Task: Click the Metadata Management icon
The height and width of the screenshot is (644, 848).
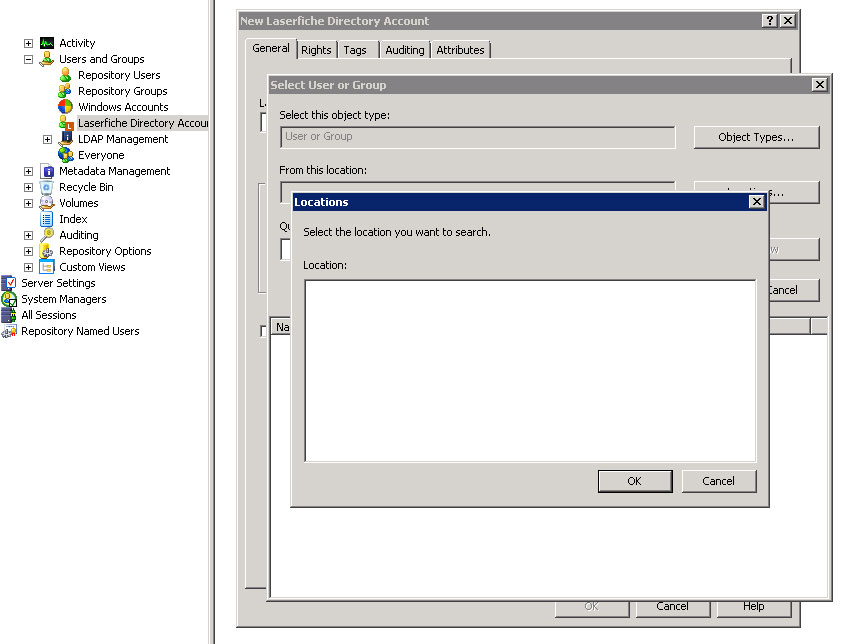Action: (48, 171)
